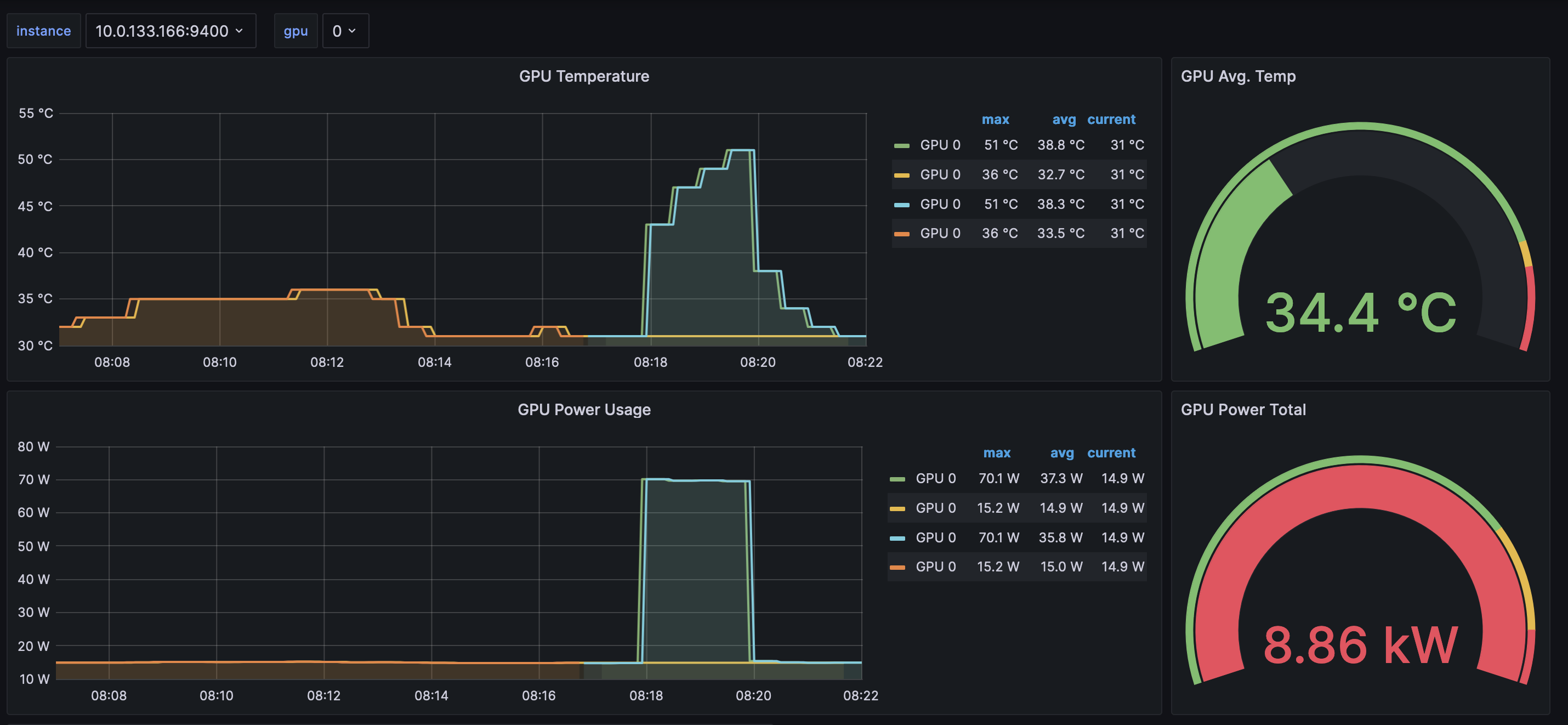Sort power usage legend by avg column

(1061, 453)
